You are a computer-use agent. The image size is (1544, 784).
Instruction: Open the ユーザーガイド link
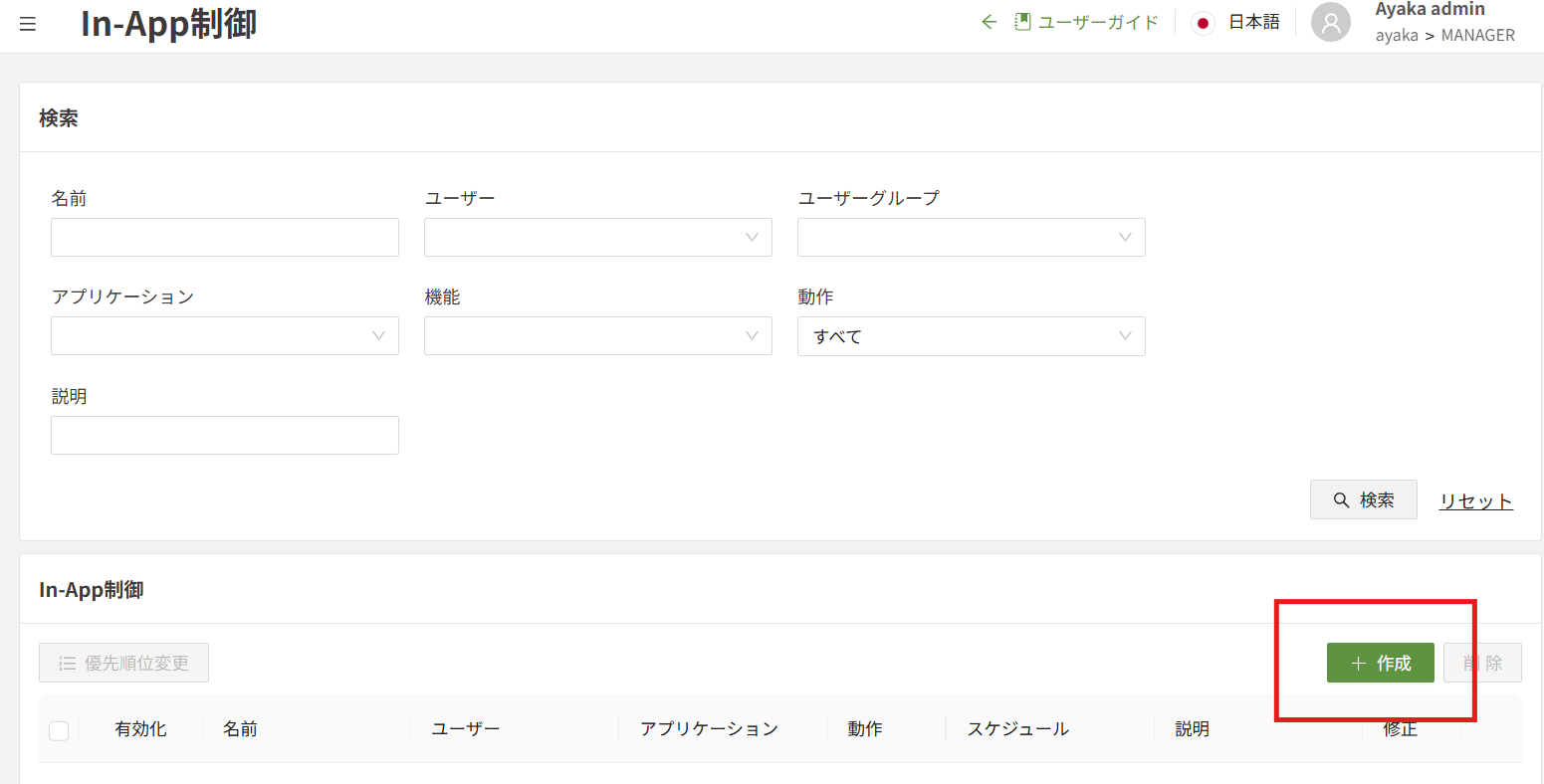1098,22
